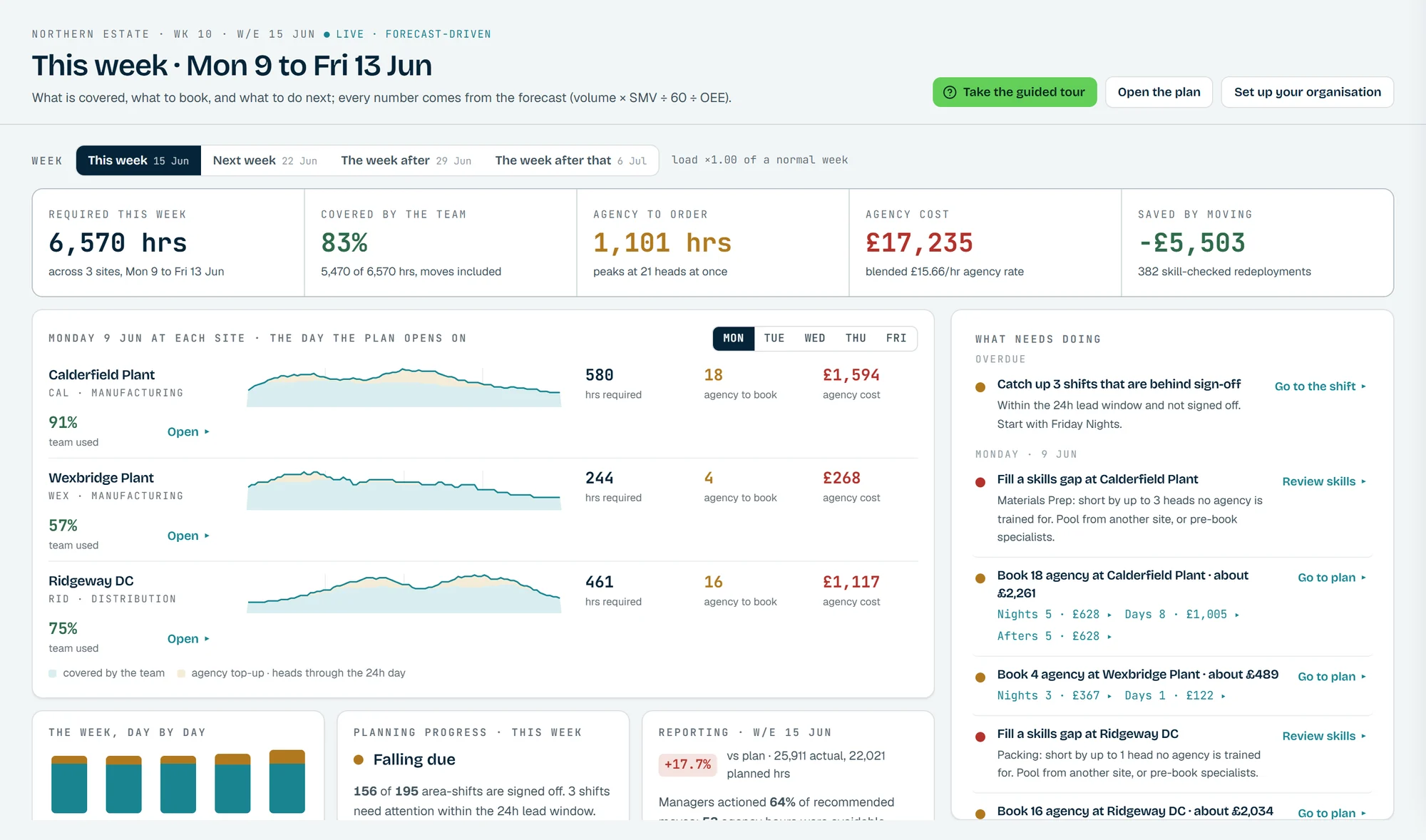The image size is (1426, 840).
Task: Open Wexbridge Days 1 · £122 booking
Action: point(1175,696)
